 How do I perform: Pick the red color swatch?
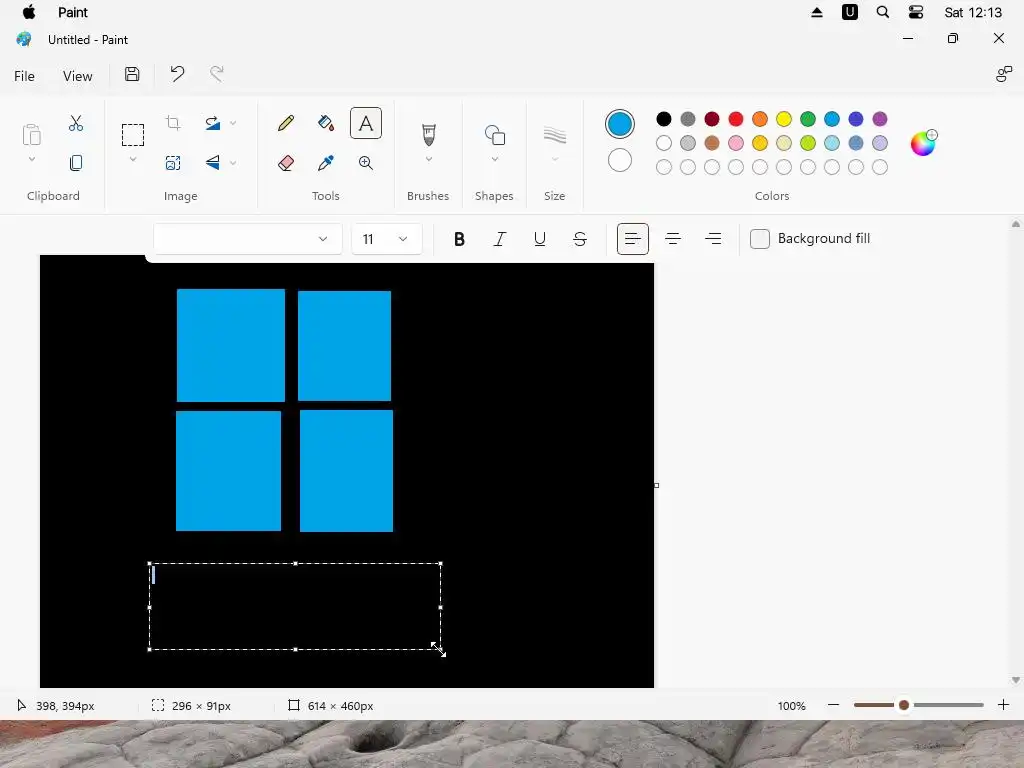click(736, 119)
